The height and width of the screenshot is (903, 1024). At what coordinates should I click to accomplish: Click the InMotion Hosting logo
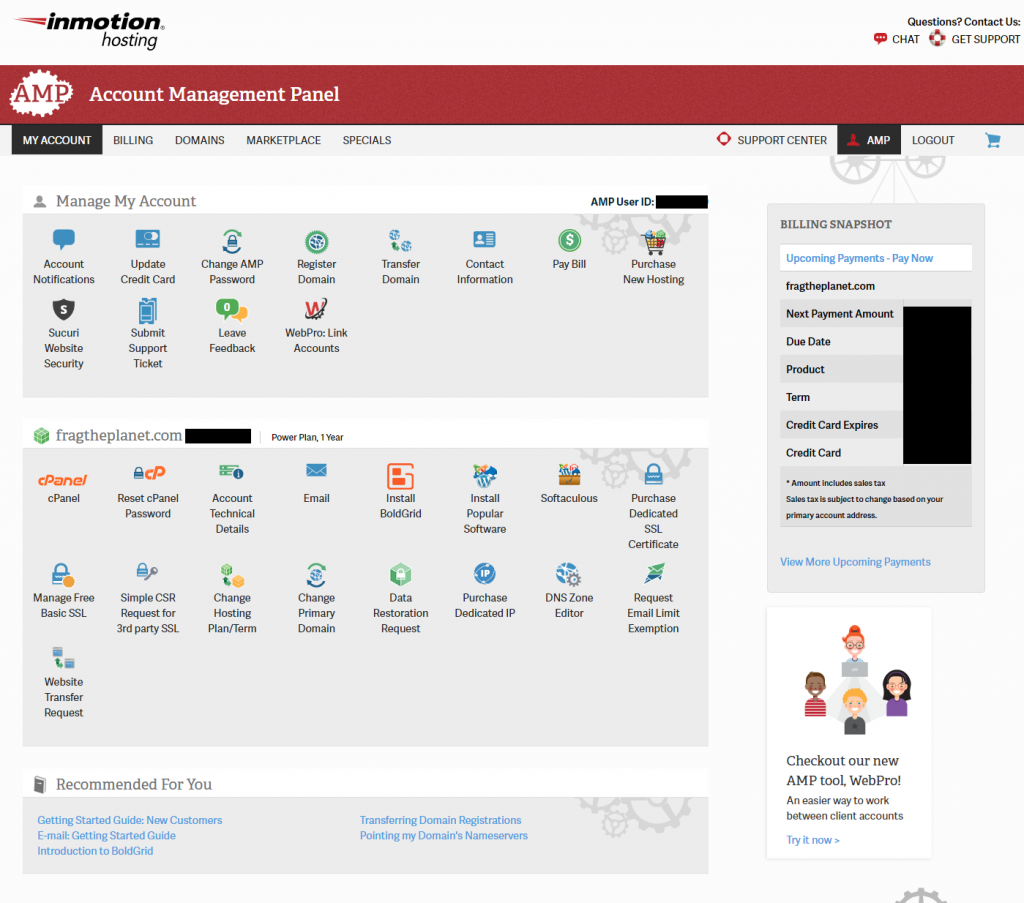click(x=90, y=30)
